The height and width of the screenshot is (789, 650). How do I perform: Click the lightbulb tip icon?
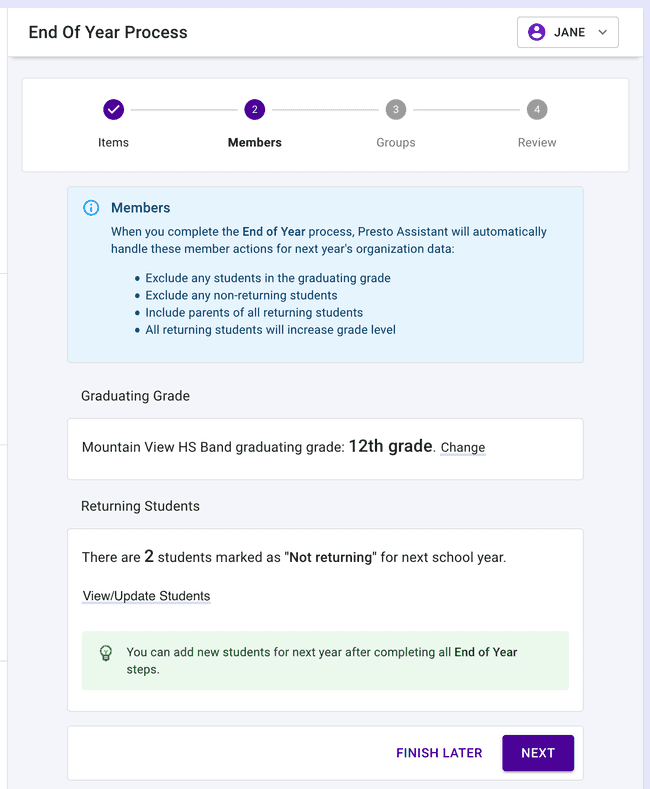(105, 653)
